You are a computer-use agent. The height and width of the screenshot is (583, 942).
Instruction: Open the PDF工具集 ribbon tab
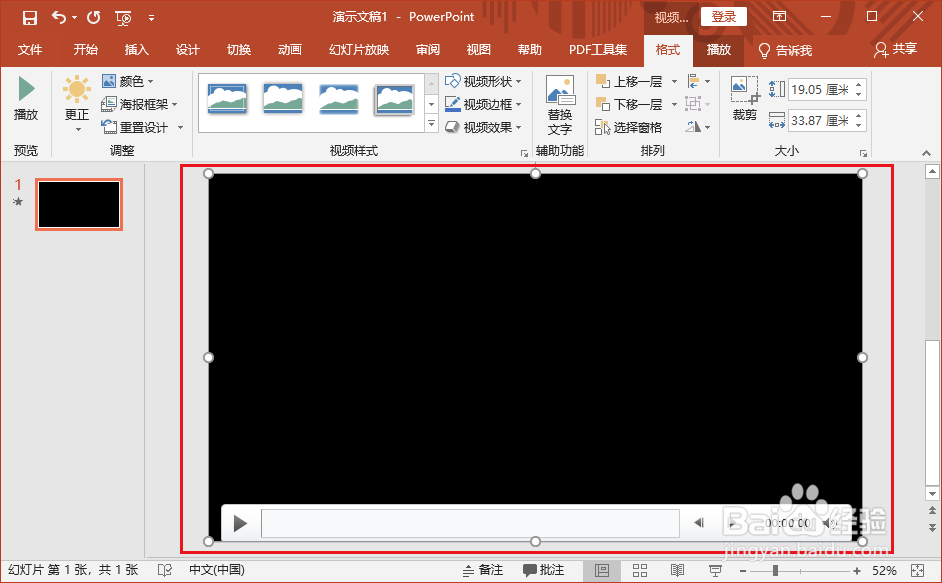point(597,49)
